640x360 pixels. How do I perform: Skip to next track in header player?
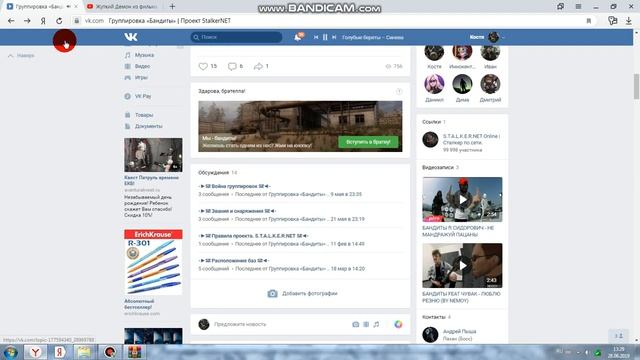point(334,37)
